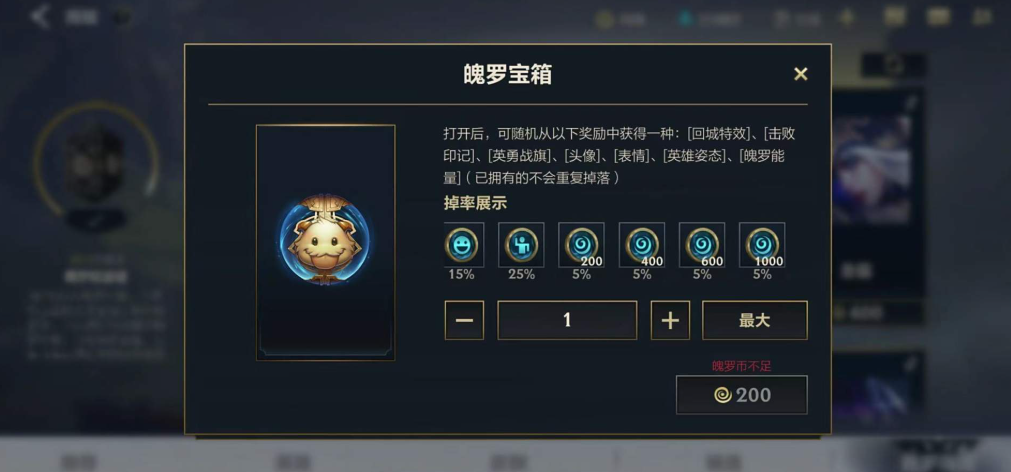The width and height of the screenshot is (1011, 472).
Task: Tap the blurred circular profile avatar behind dialog
Action: [x=95, y=161]
